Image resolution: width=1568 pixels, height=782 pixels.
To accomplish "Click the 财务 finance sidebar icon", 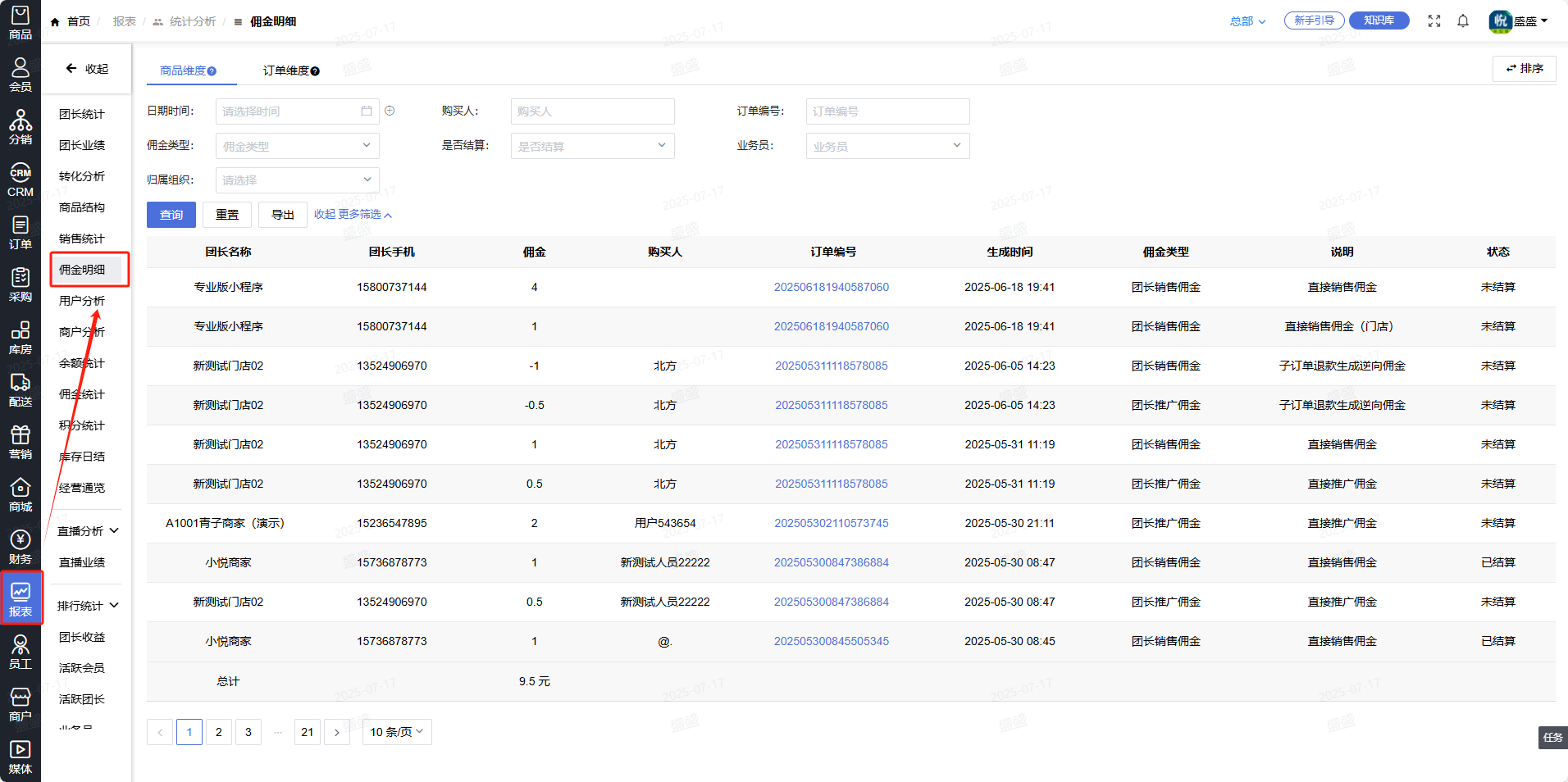I will tap(21, 547).
